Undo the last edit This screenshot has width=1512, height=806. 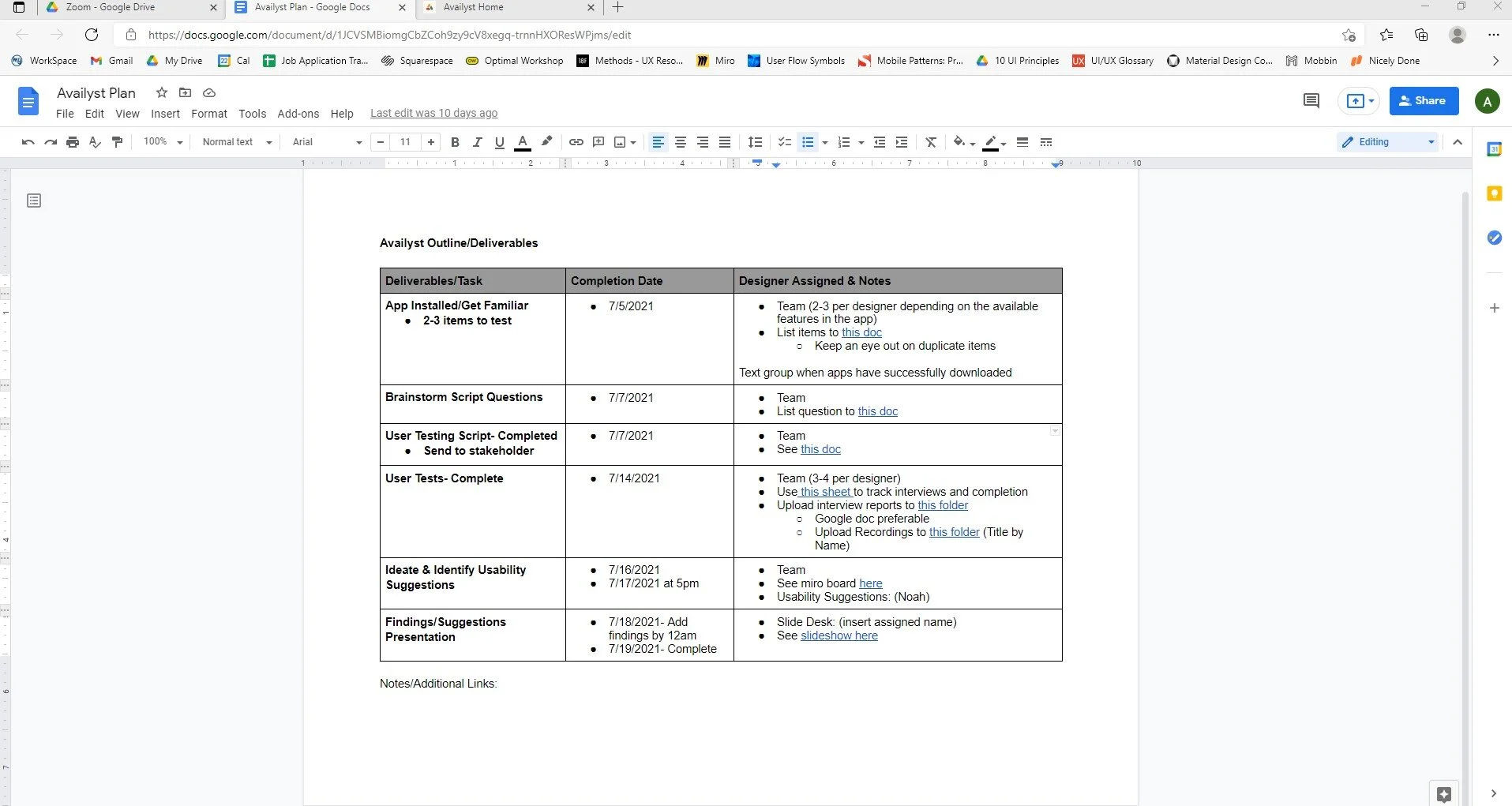pyautogui.click(x=27, y=142)
